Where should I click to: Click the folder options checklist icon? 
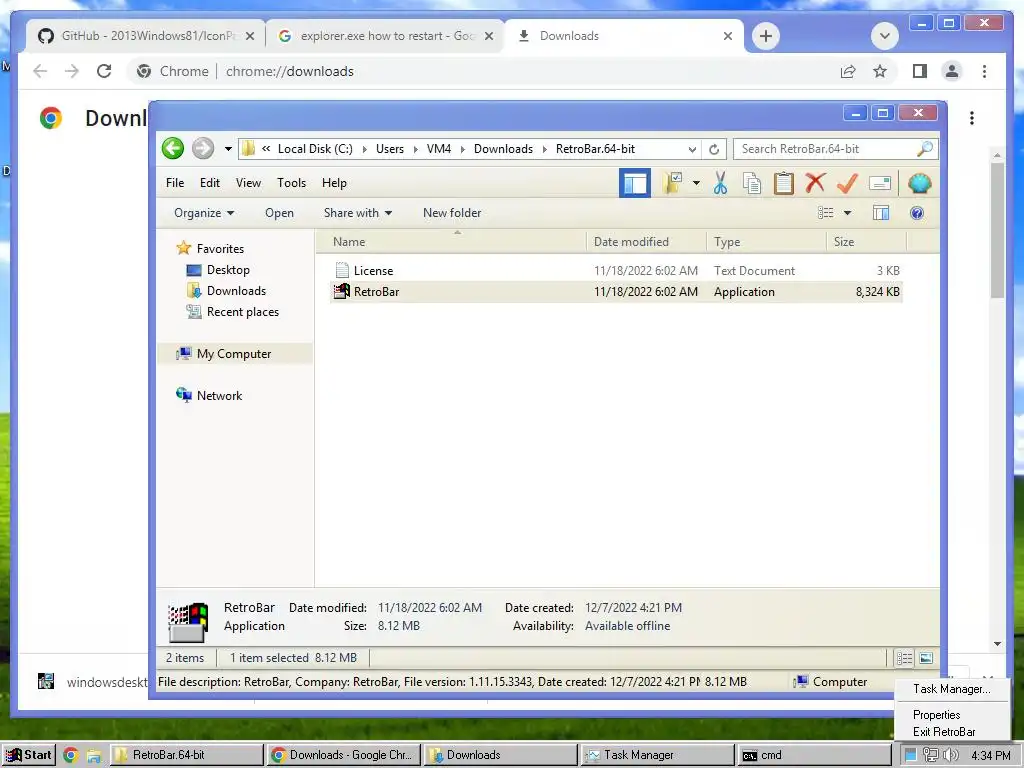pos(672,184)
